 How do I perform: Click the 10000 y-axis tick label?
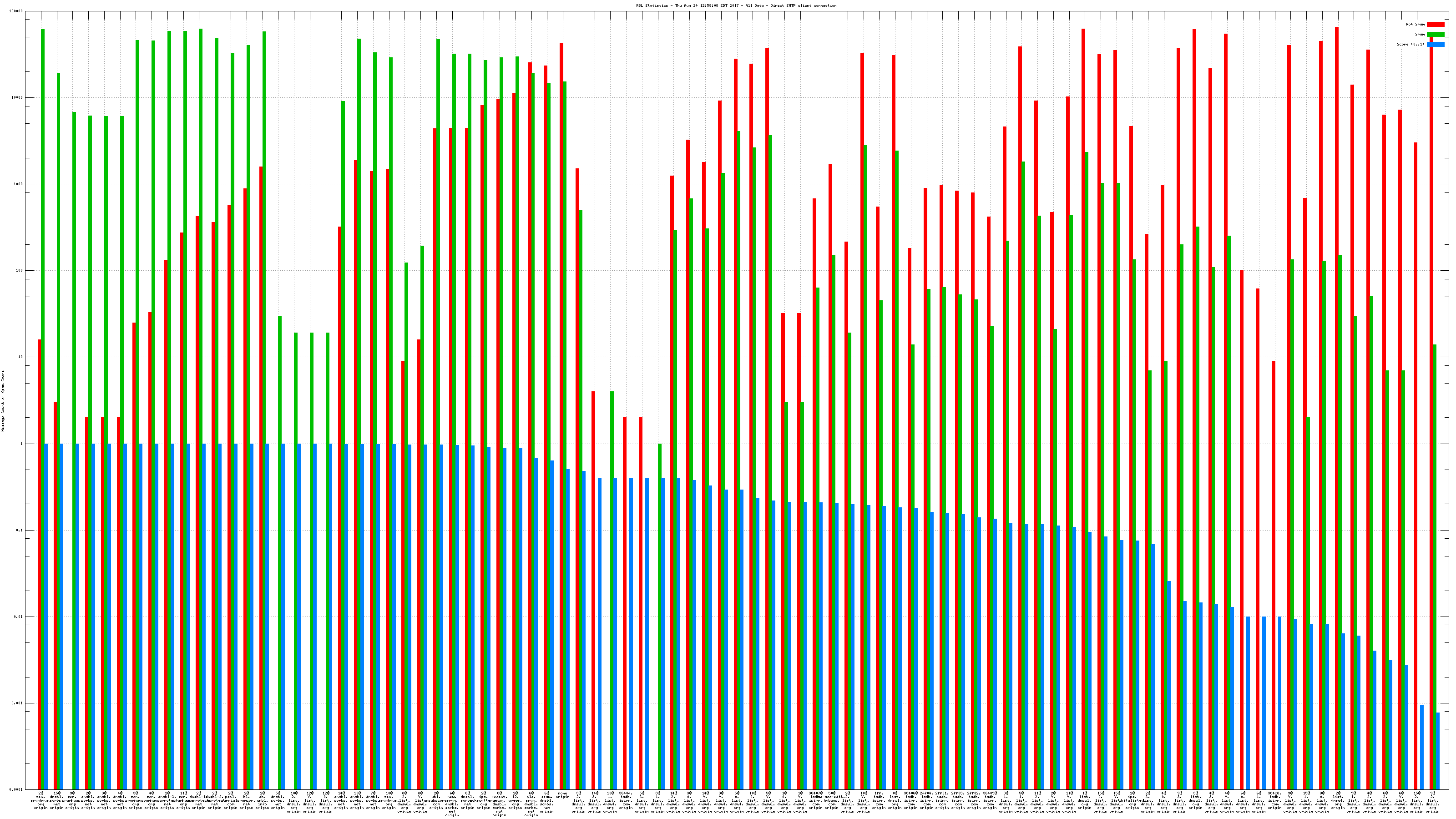17,98
